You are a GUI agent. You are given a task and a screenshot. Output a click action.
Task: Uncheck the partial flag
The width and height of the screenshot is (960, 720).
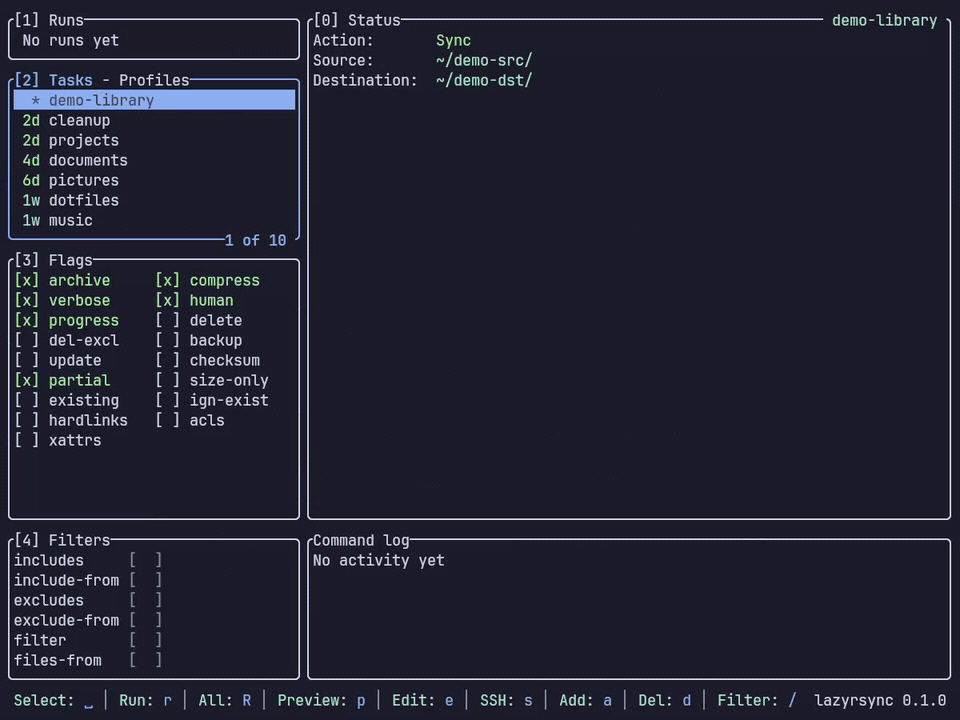point(27,381)
